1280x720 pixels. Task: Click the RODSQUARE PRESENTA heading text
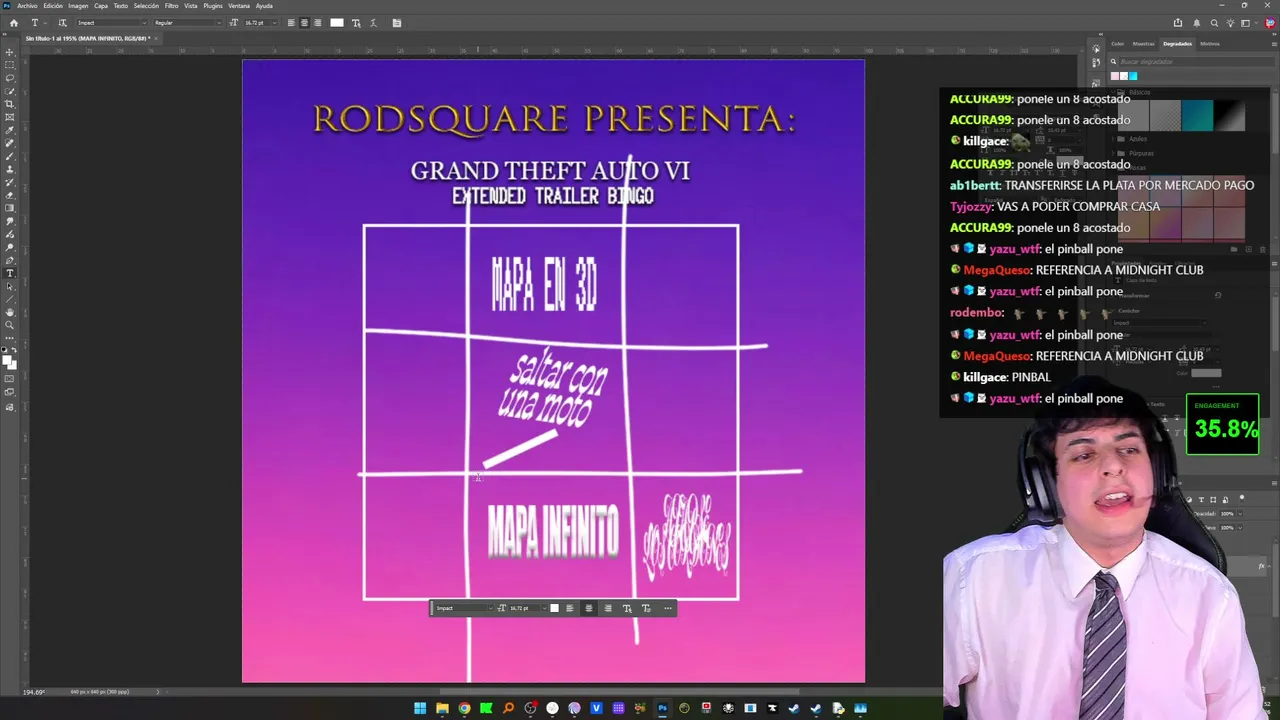554,118
